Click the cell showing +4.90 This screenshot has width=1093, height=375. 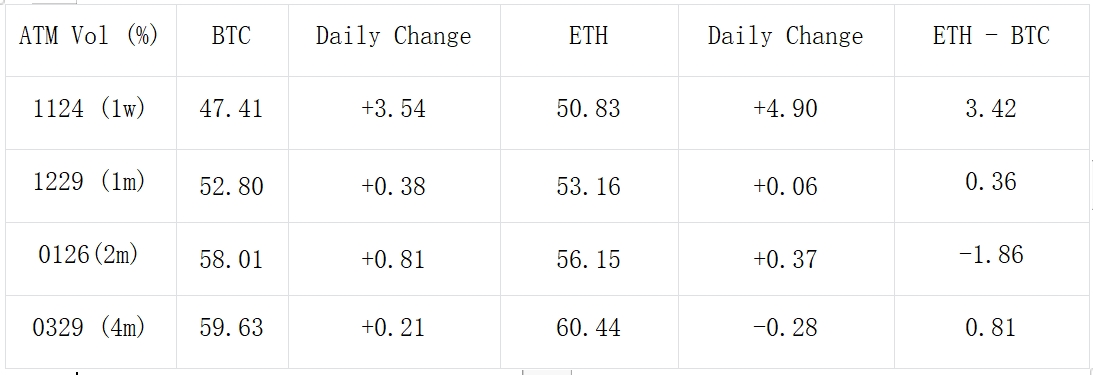[x=786, y=113]
